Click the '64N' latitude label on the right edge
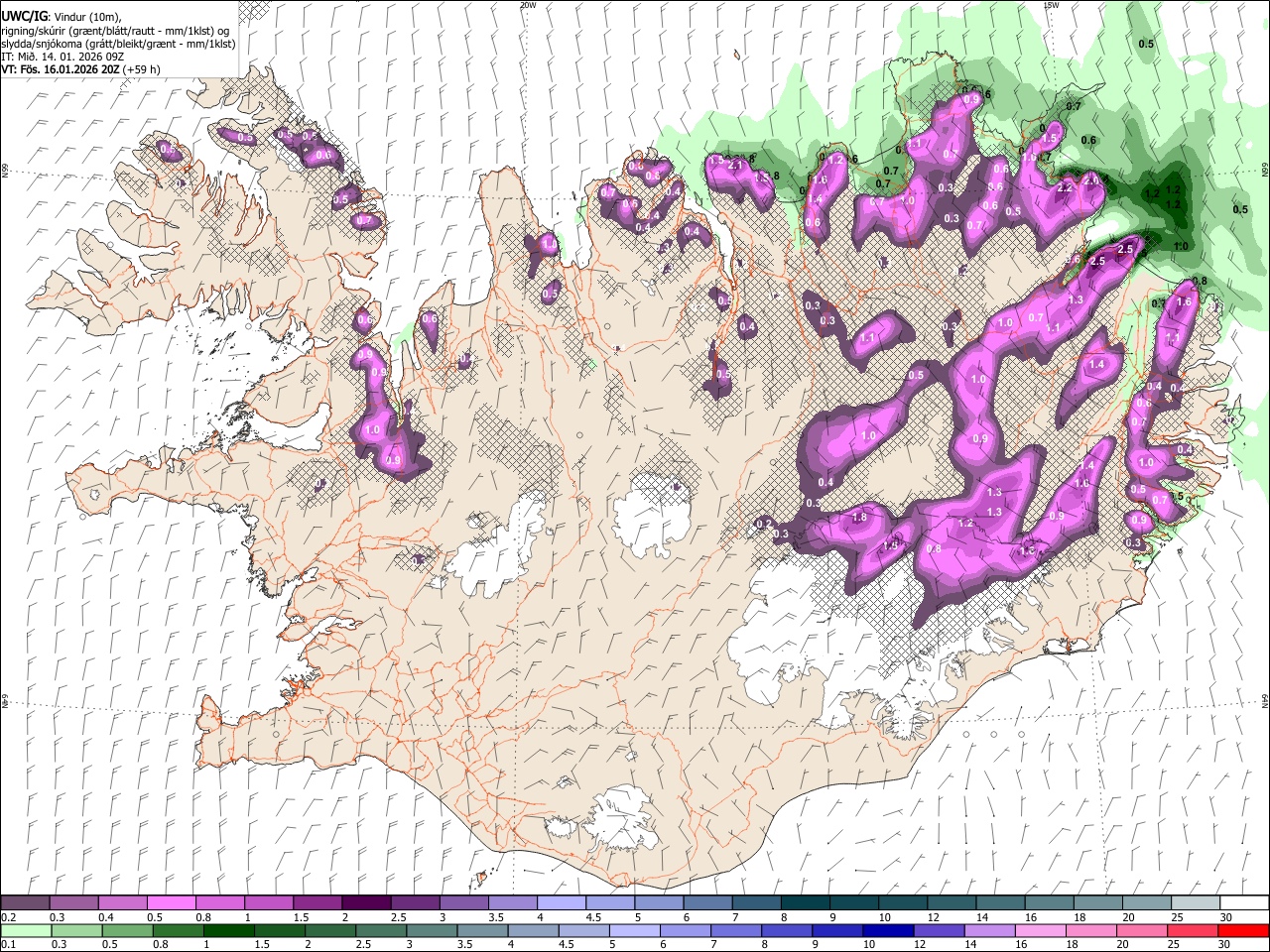1270x952 pixels. (1265, 701)
